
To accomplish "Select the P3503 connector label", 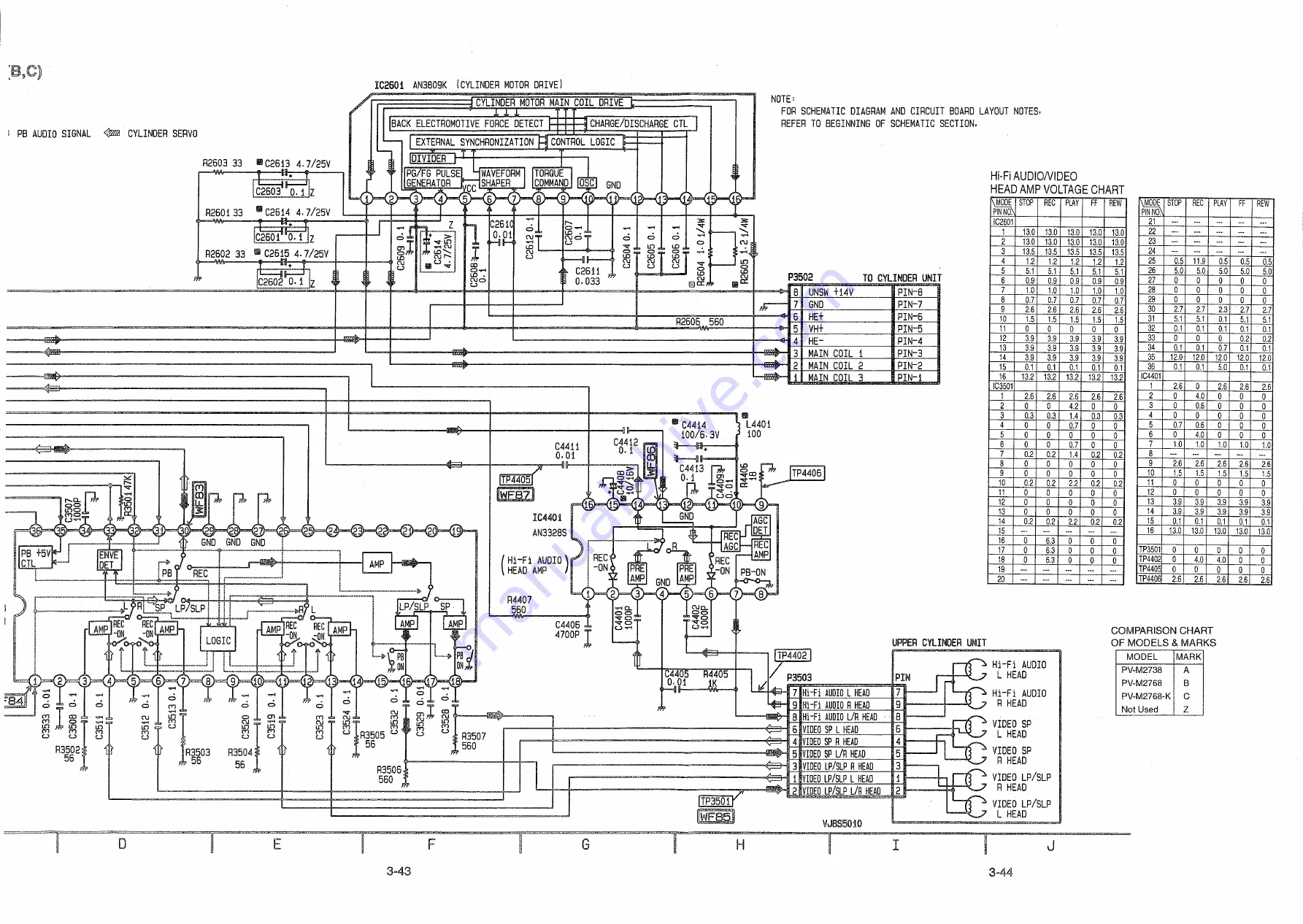I will pyautogui.click(x=799, y=677).
